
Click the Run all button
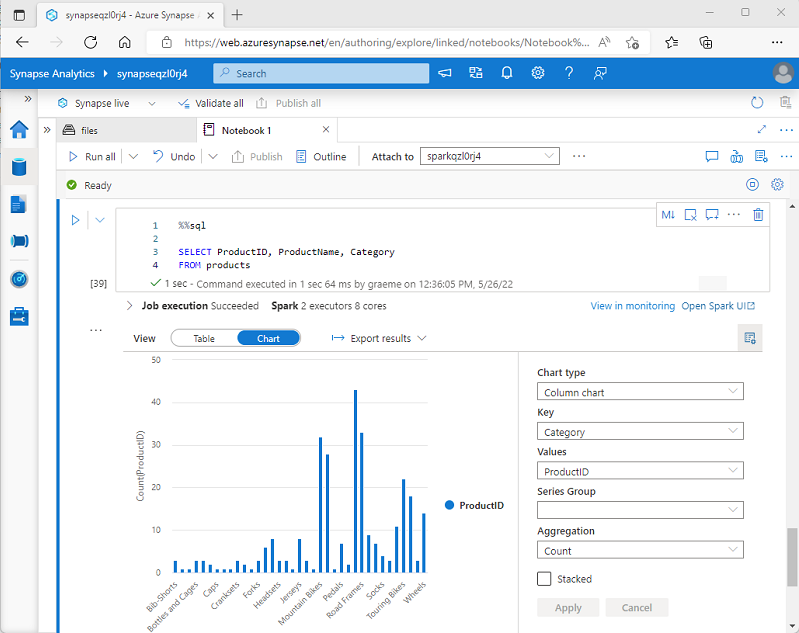coord(92,156)
